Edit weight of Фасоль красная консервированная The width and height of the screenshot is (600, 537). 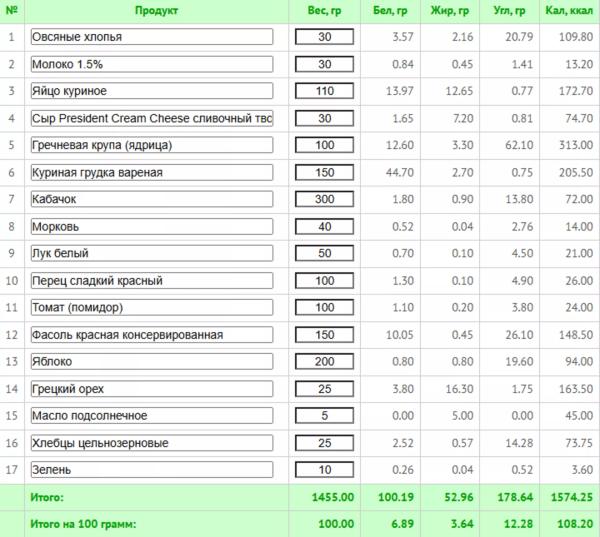click(324, 335)
